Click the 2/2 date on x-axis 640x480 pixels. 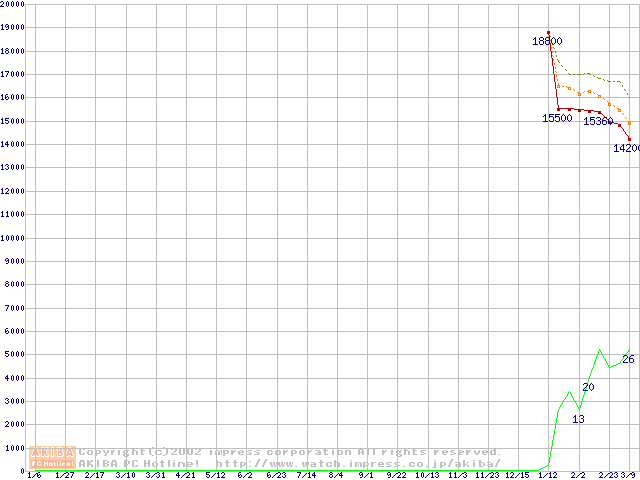pos(578,475)
